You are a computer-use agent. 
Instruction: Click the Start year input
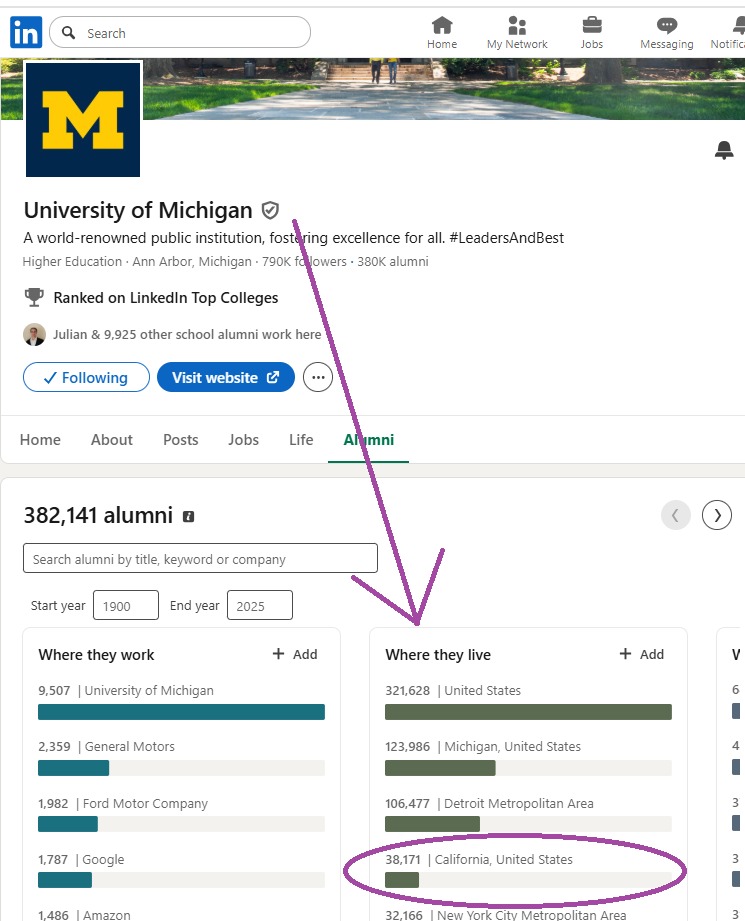coord(126,606)
